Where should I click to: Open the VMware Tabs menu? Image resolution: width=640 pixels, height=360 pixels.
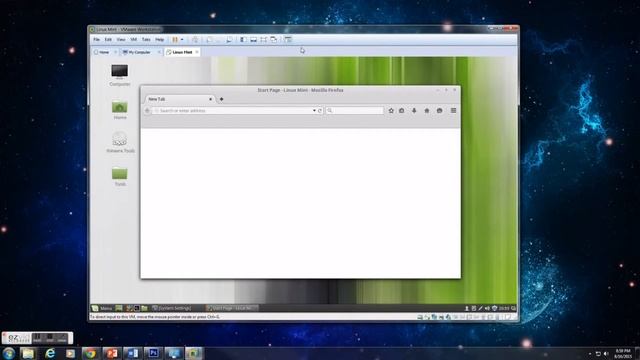coord(146,40)
